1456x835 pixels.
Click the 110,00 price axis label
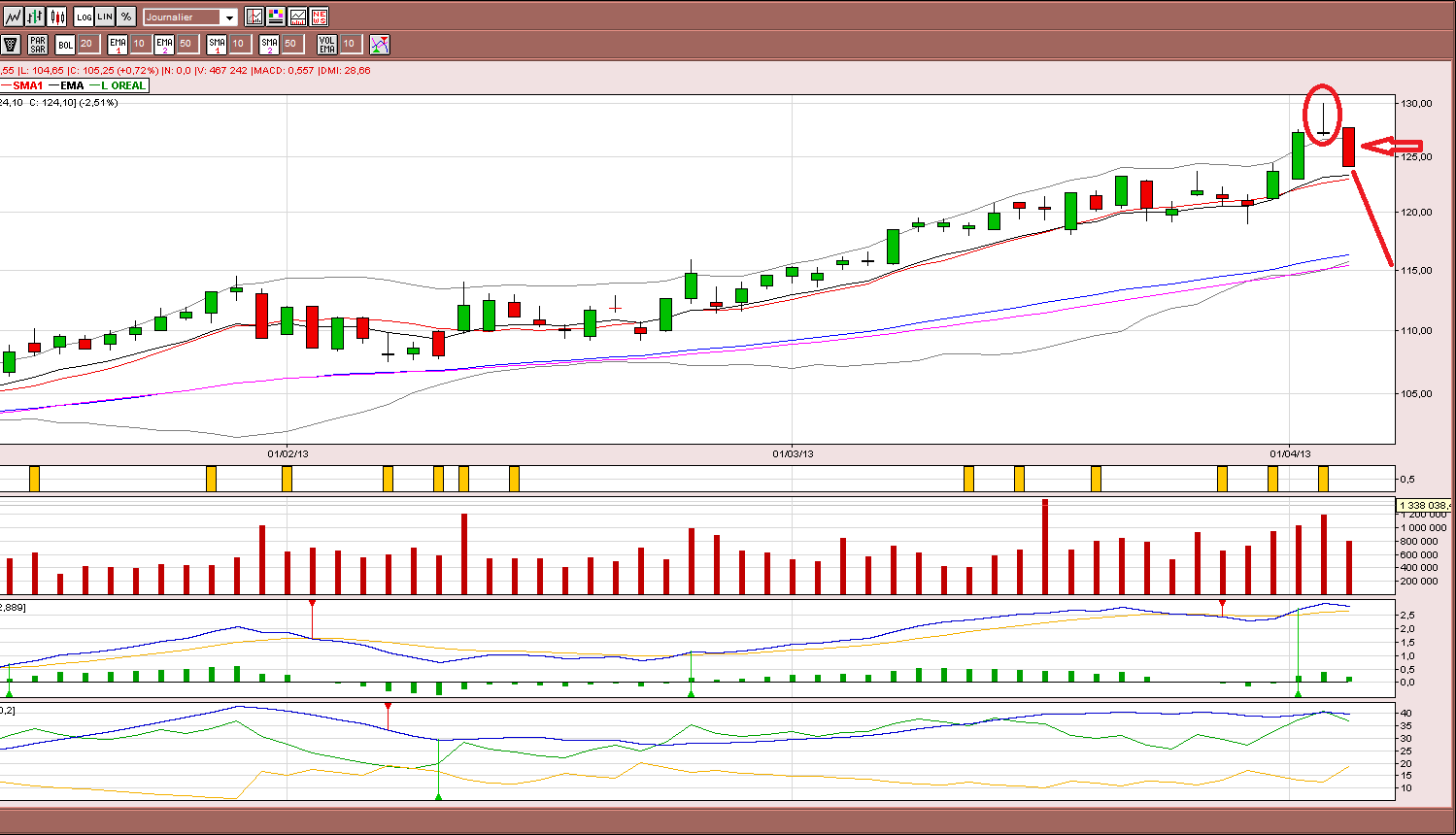tap(1416, 331)
